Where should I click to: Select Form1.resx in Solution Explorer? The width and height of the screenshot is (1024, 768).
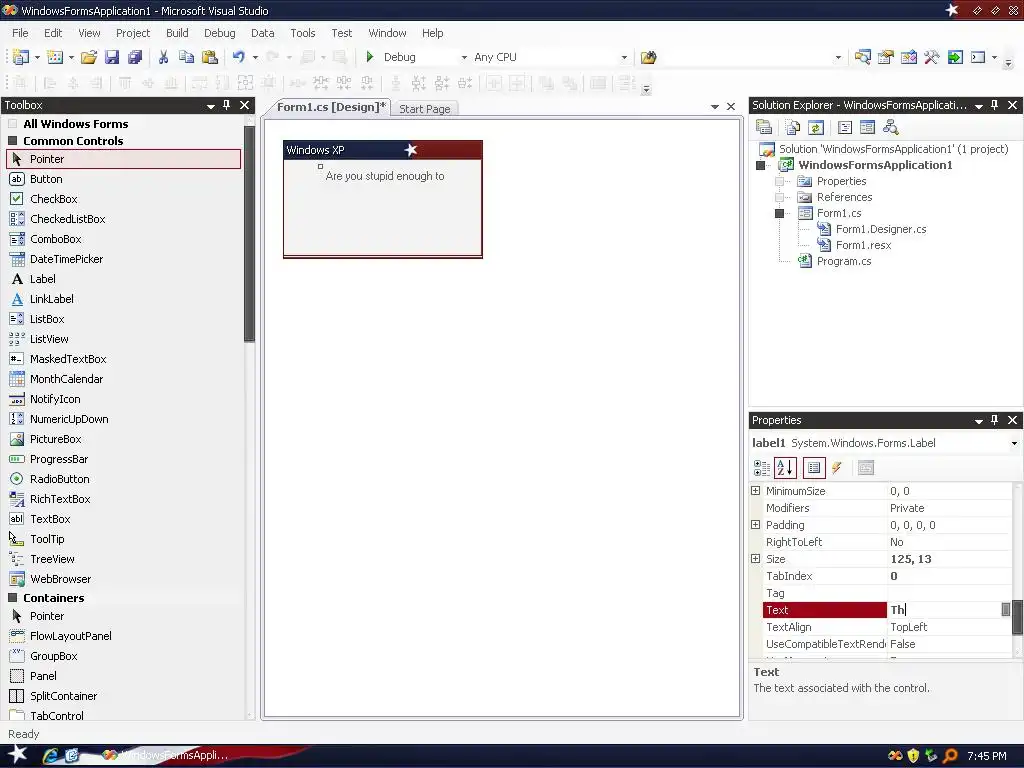tap(863, 245)
